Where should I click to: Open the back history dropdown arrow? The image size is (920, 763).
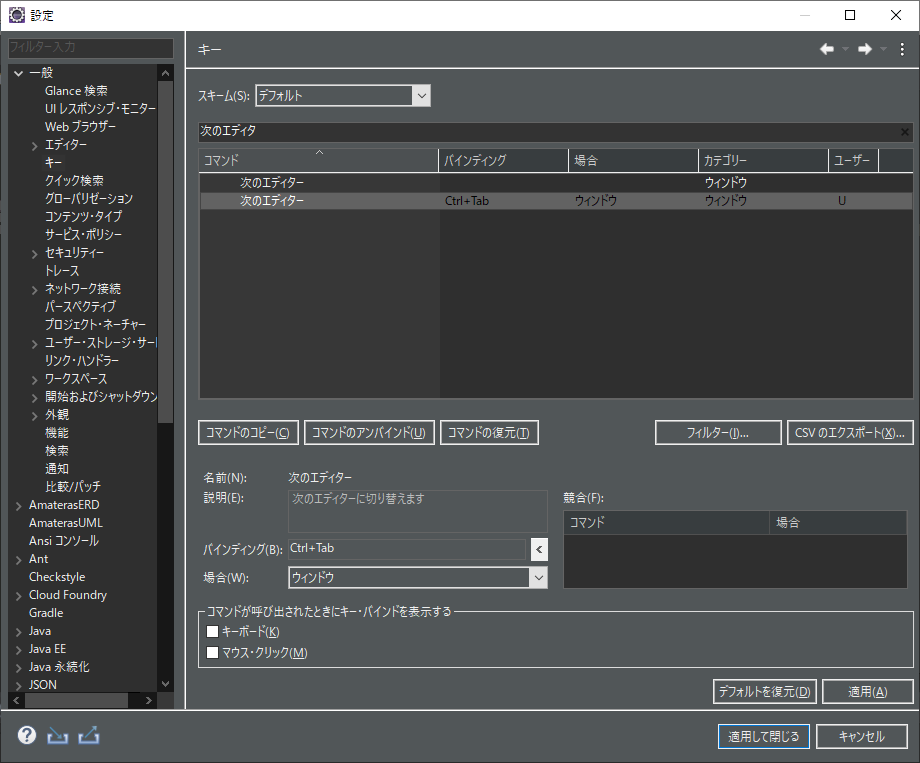tap(845, 49)
